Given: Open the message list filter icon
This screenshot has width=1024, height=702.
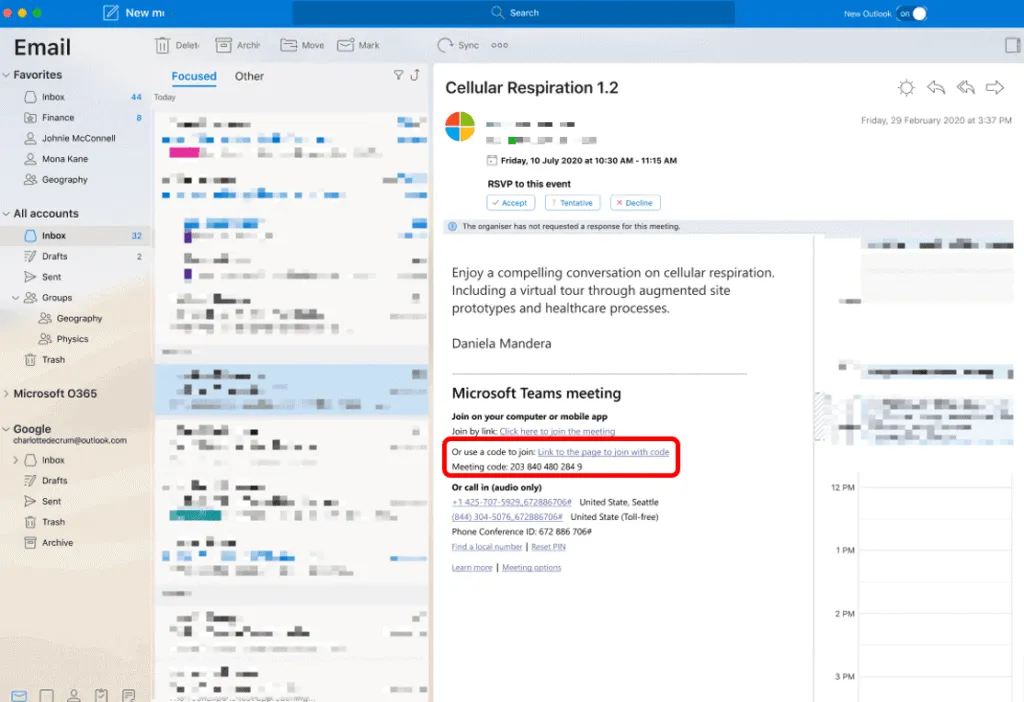Looking at the screenshot, I should [x=398, y=75].
